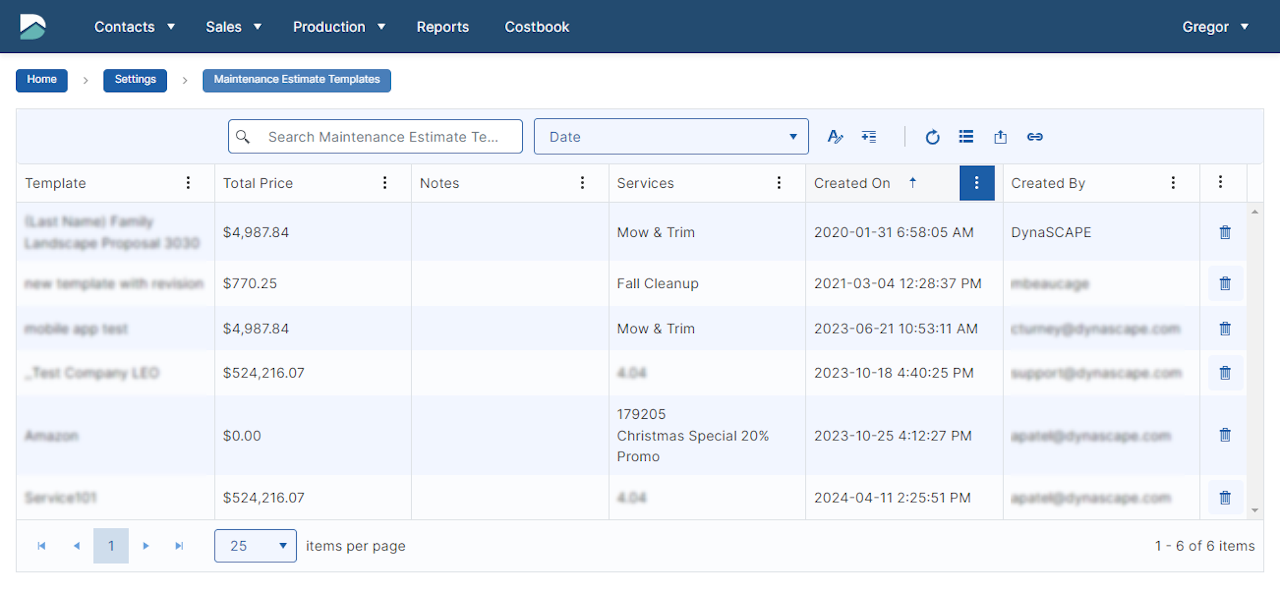Delete the 2023-06-21 Mow & Trim template
1280x594 pixels.
[x=1225, y=328]
